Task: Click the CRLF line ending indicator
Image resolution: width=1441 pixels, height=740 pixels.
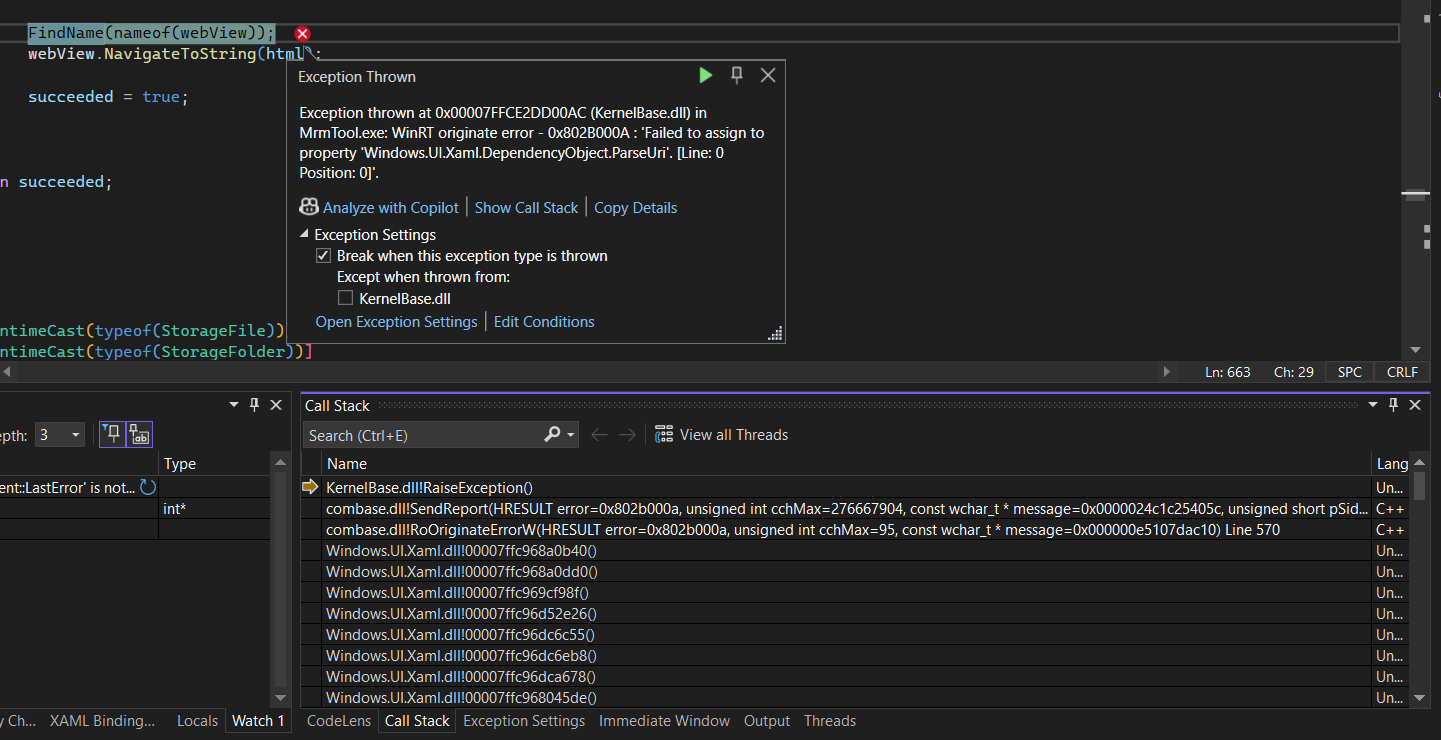Action: [1402, 372]
